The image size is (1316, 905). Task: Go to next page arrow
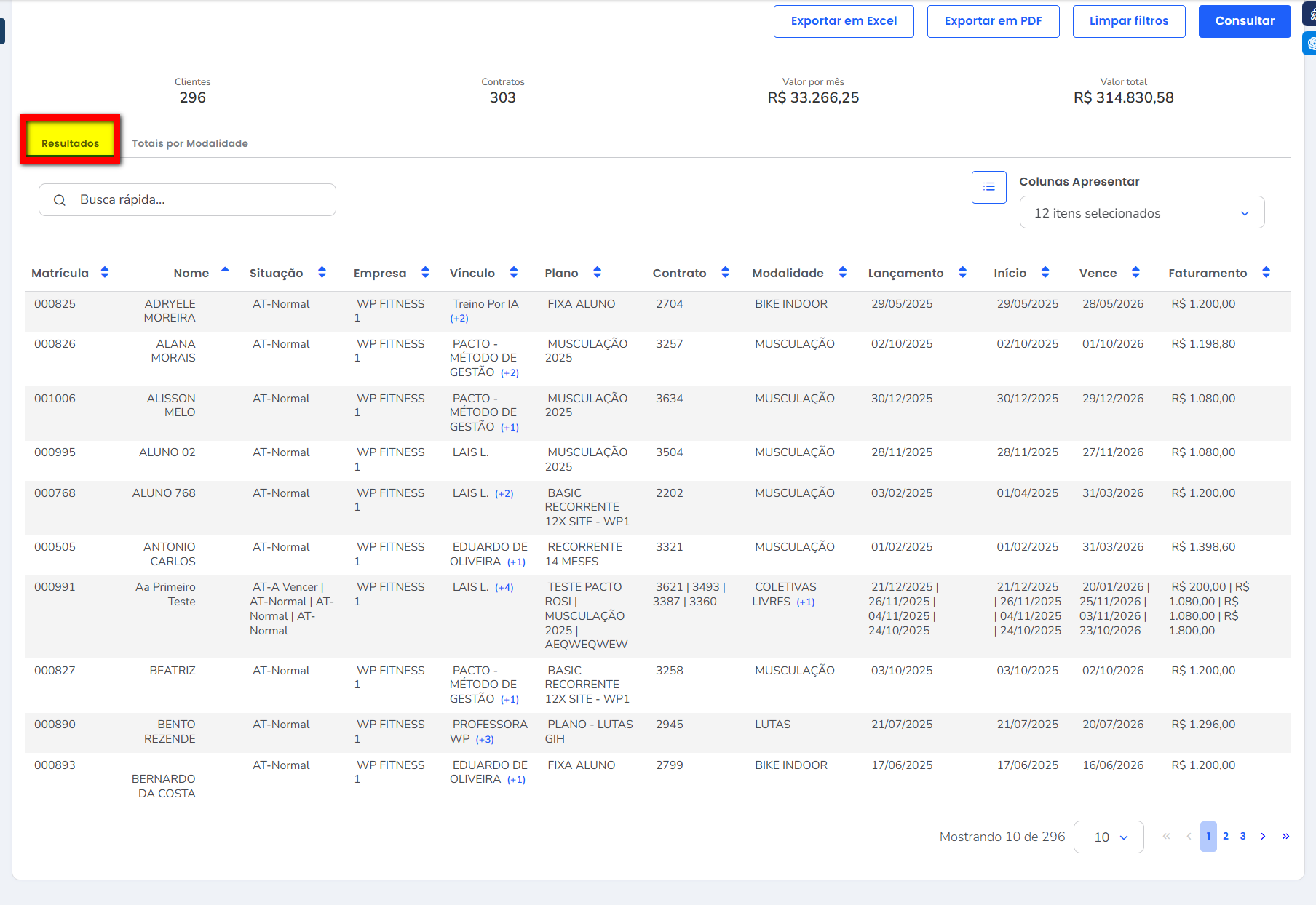point(1263,837)
